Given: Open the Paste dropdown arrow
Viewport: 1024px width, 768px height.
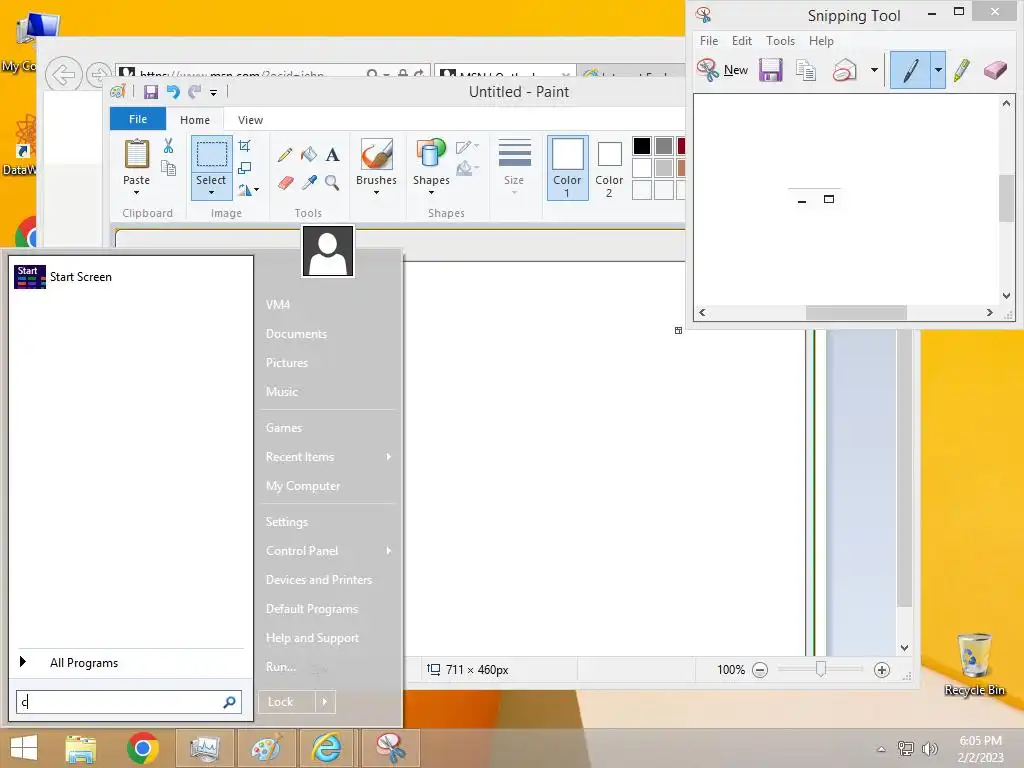Looking at the screenshot, I should pyautogui.click(x=136, y=193).
